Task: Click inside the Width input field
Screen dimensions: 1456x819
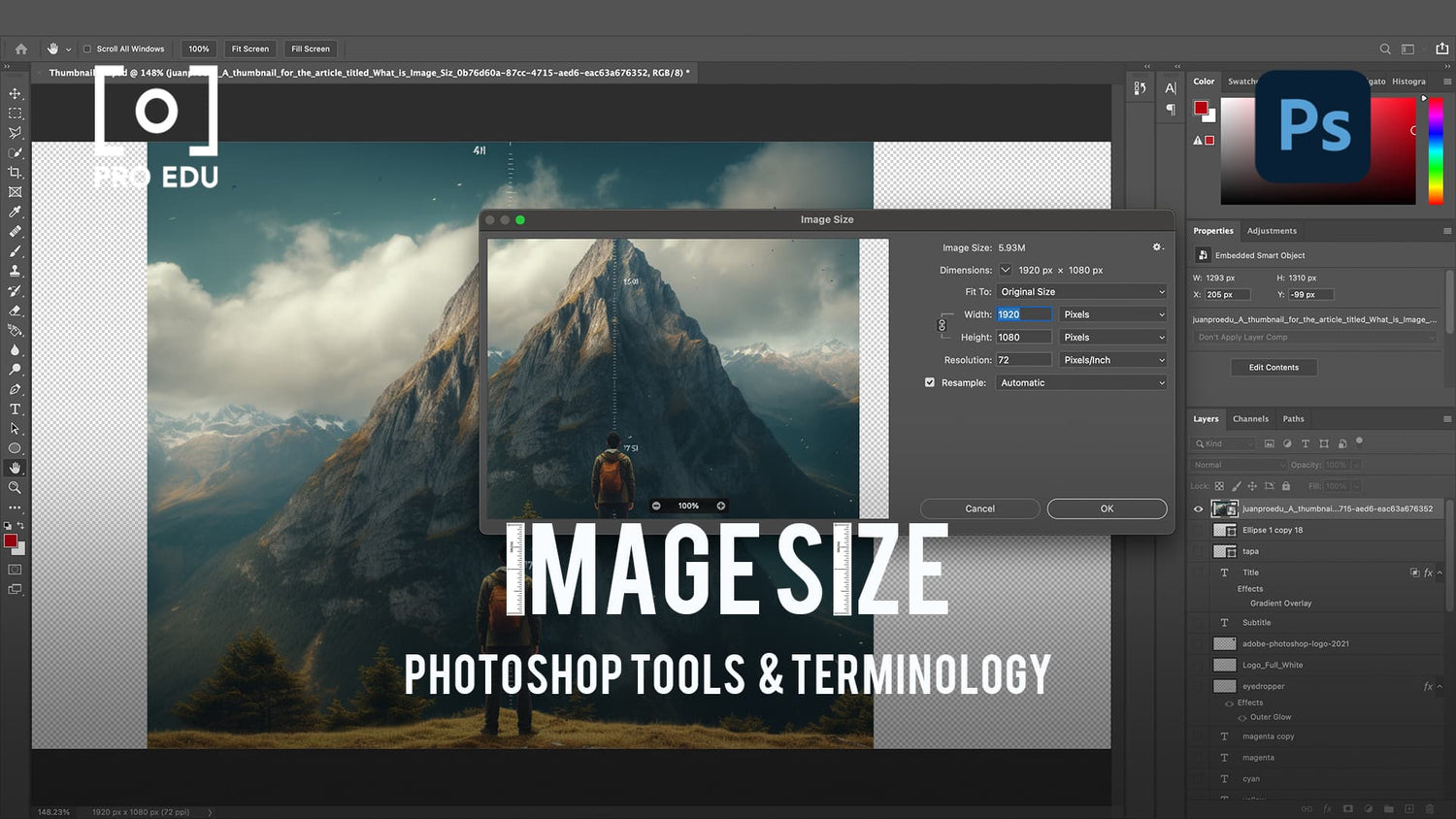Action: tap(1022, 313)
